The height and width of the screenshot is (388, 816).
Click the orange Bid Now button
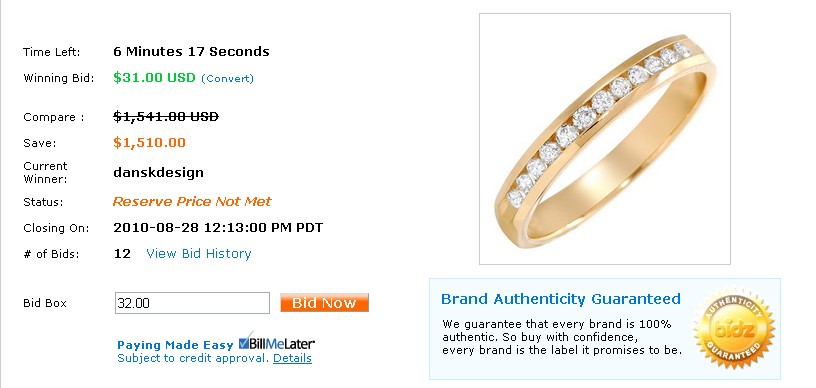click(324, 303)
